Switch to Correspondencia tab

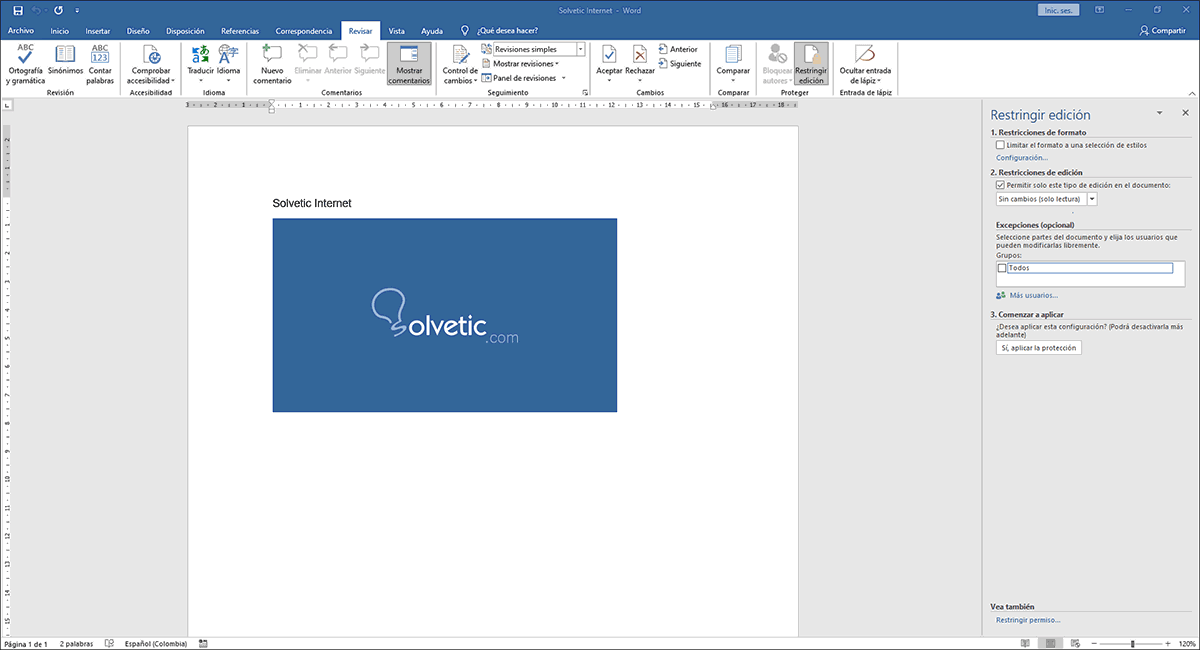[304, 31]
